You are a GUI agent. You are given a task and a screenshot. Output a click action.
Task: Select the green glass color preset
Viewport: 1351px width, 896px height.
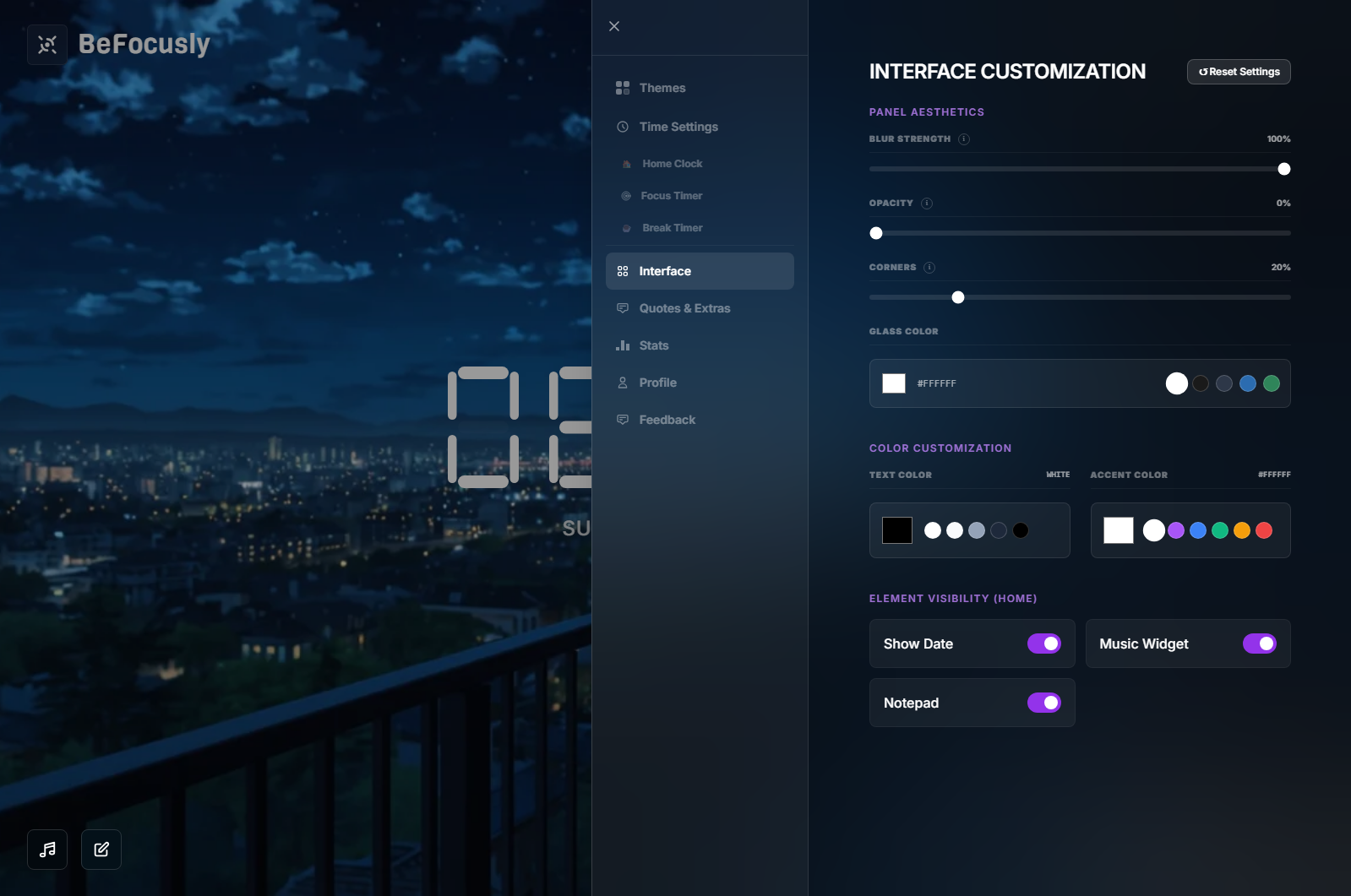tap(1272, 383)
